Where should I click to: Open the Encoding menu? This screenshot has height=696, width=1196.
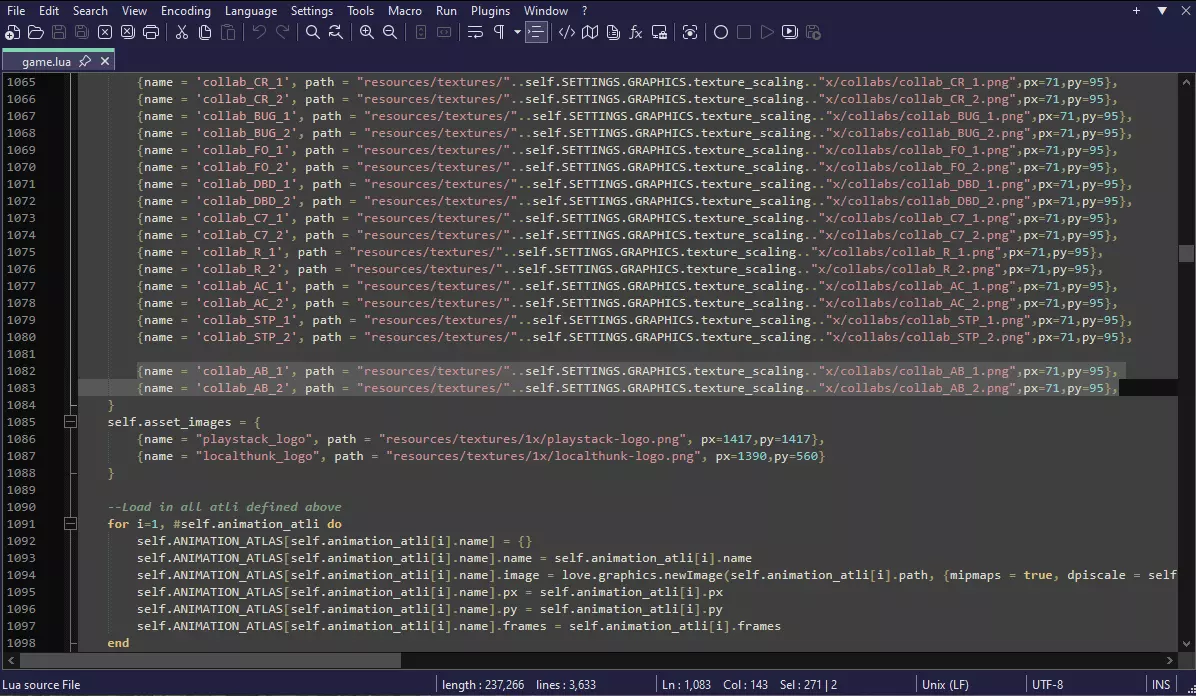(x=185, y=11)
